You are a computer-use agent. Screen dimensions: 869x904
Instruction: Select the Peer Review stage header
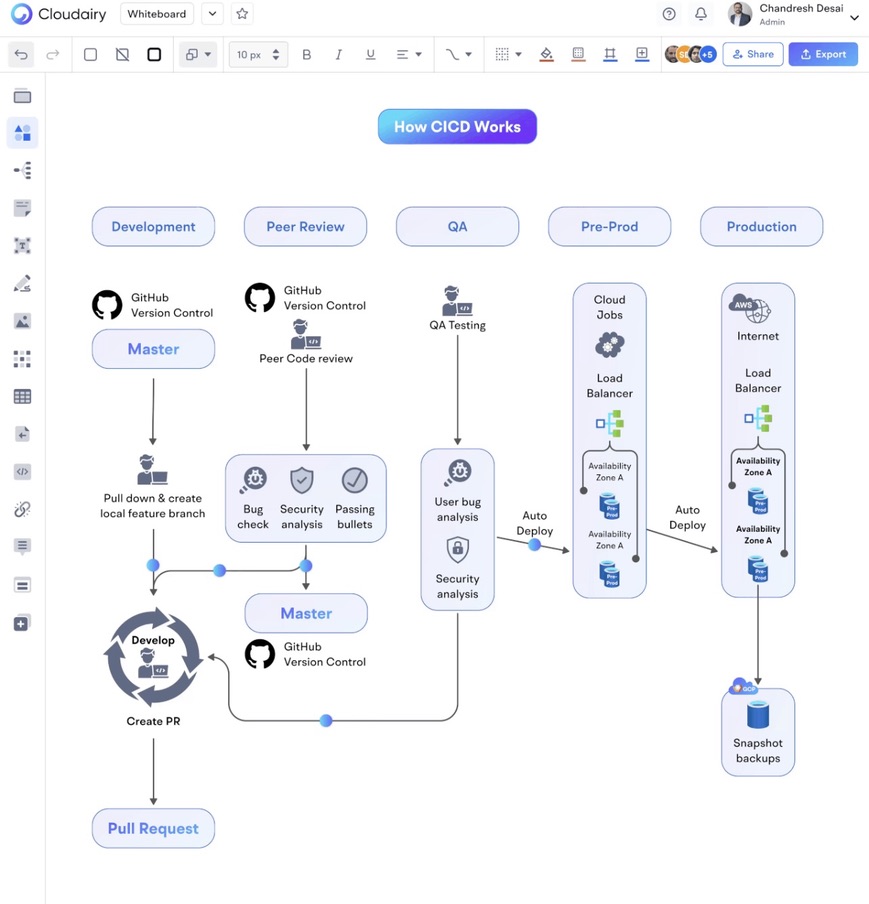click(306, 227)
